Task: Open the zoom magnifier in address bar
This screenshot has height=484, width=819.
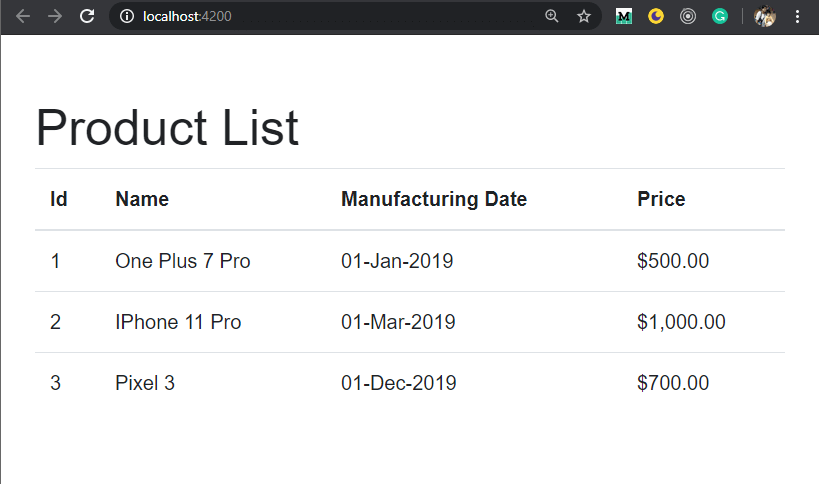Action: (552, 16)
